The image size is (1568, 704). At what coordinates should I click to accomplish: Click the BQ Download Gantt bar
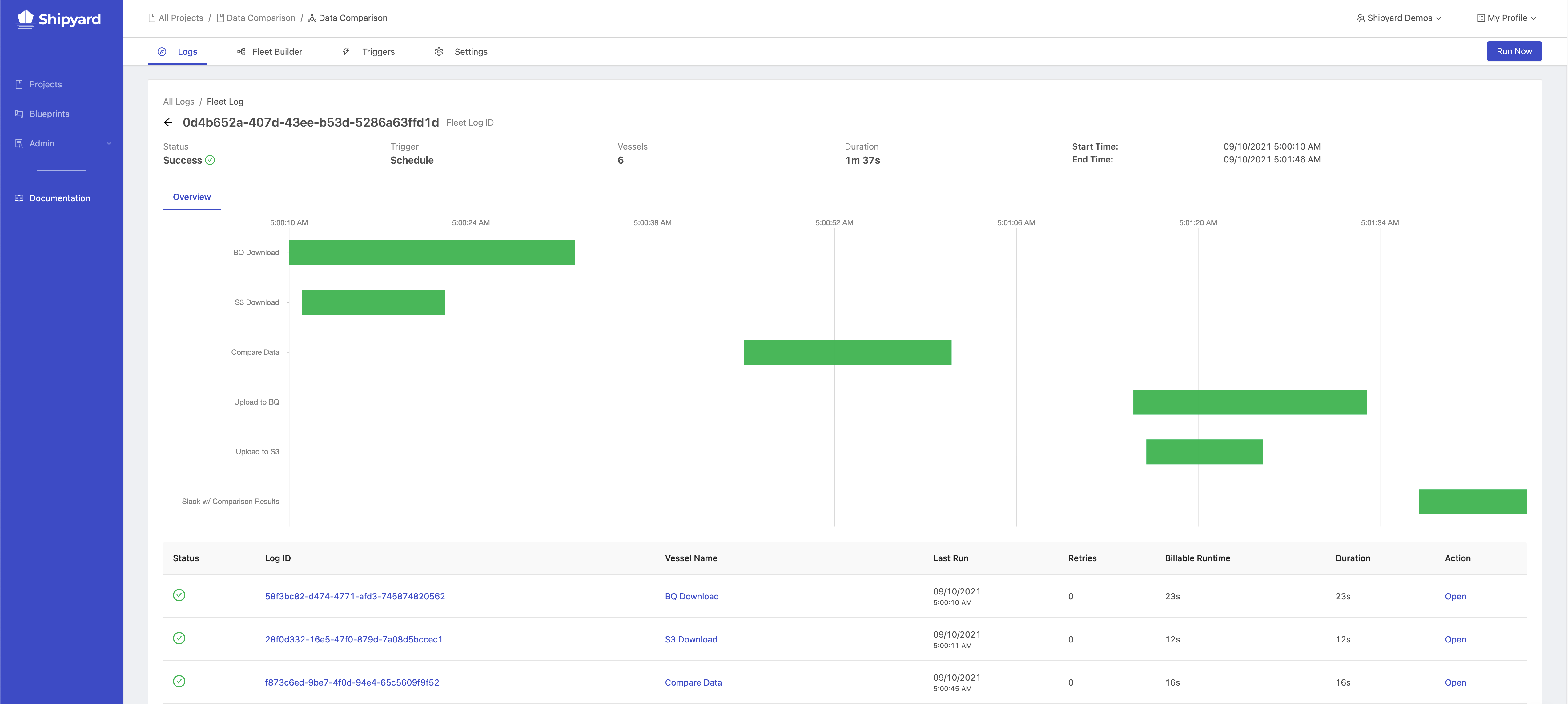(x=432, y=253)
